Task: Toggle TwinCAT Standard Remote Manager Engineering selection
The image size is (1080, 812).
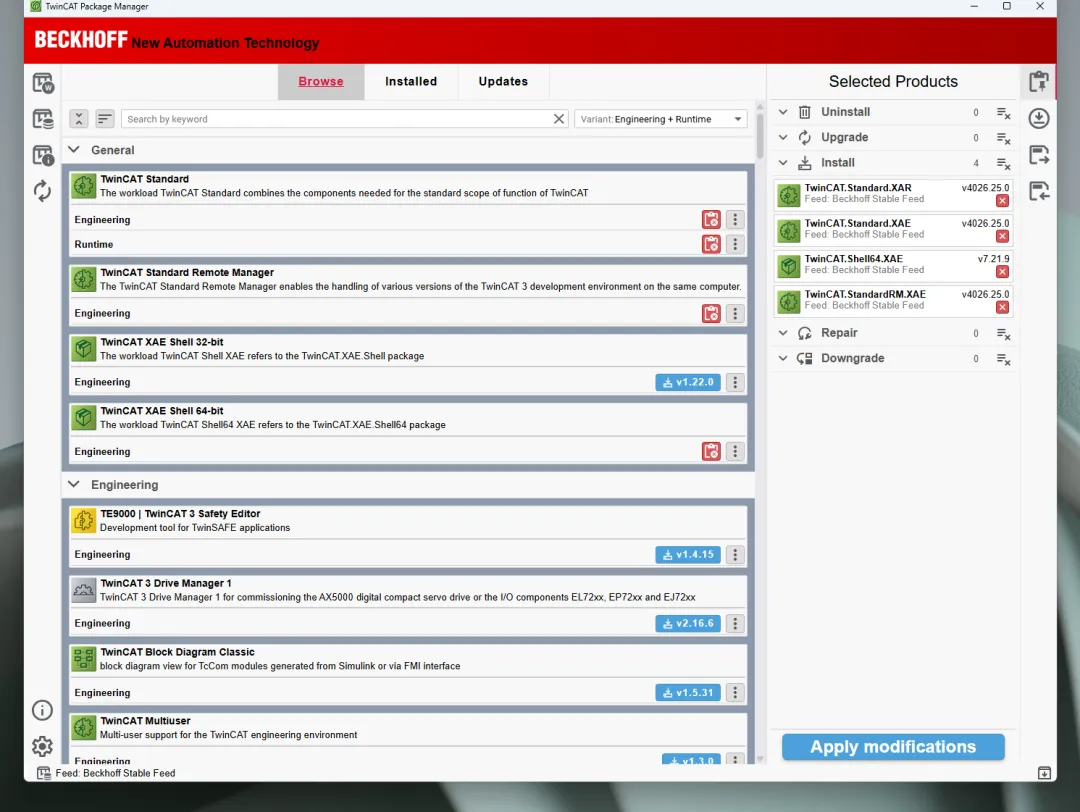Action: click(x=711, y=313)
